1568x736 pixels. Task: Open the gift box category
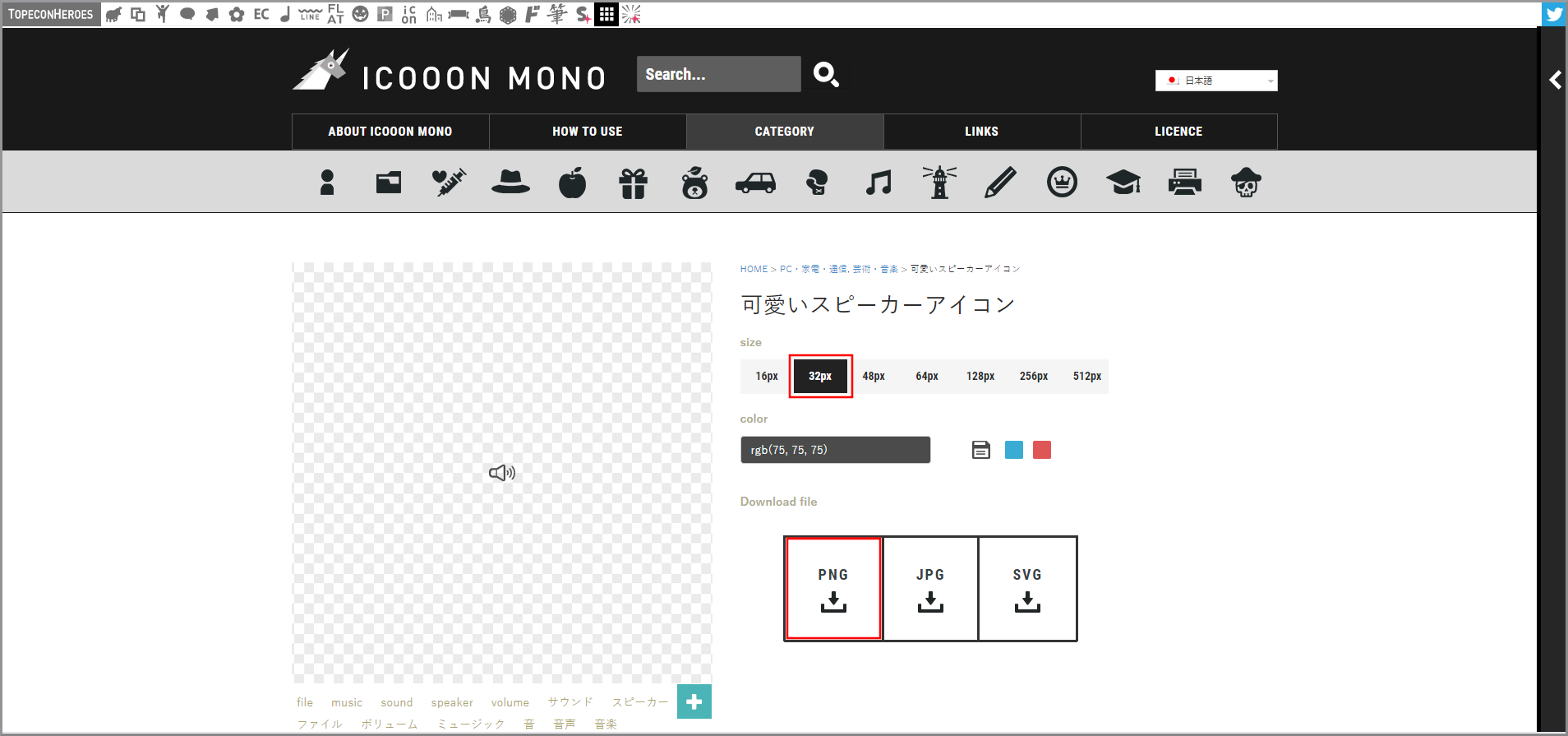point(634,183)
